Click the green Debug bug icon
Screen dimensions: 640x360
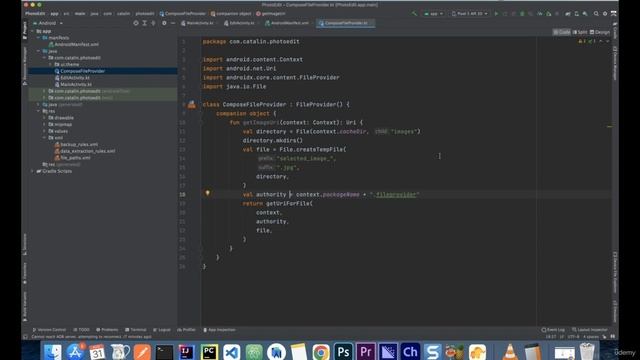pos(522,14)
